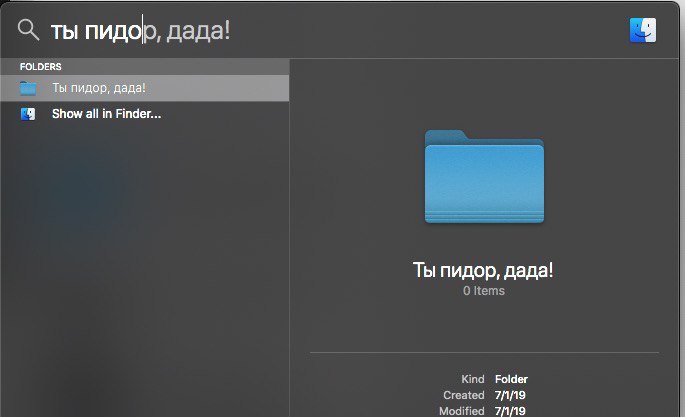
Task: Click the Created date 7/1/19
Action: [510, 395]
